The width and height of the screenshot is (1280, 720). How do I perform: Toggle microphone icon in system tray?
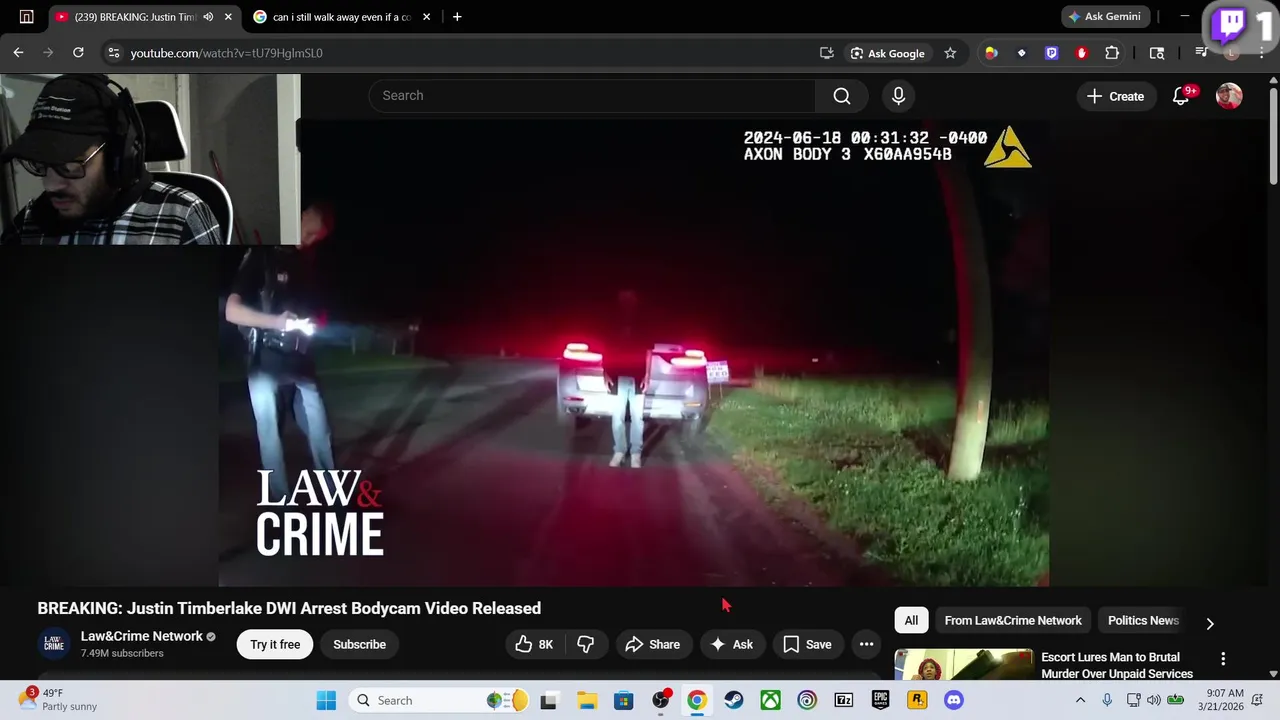pyautogui.click(x=1107, y=701)
